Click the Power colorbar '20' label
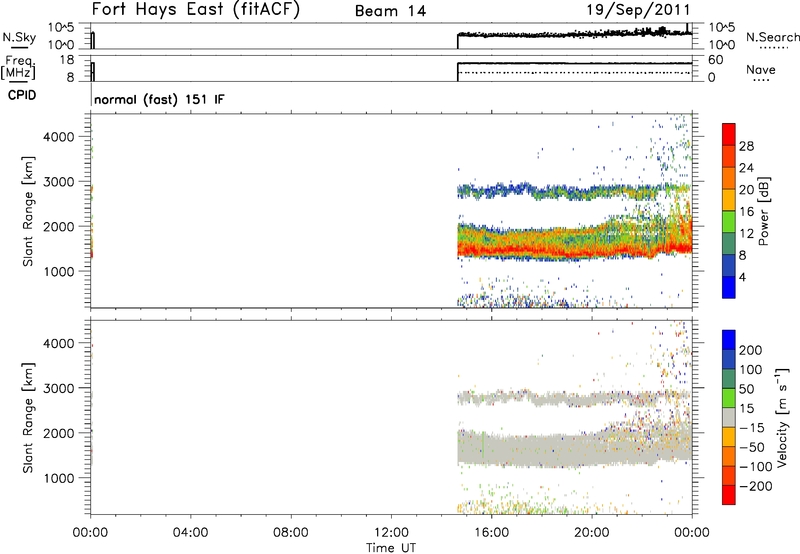800x554 pixels. (746, 190)
